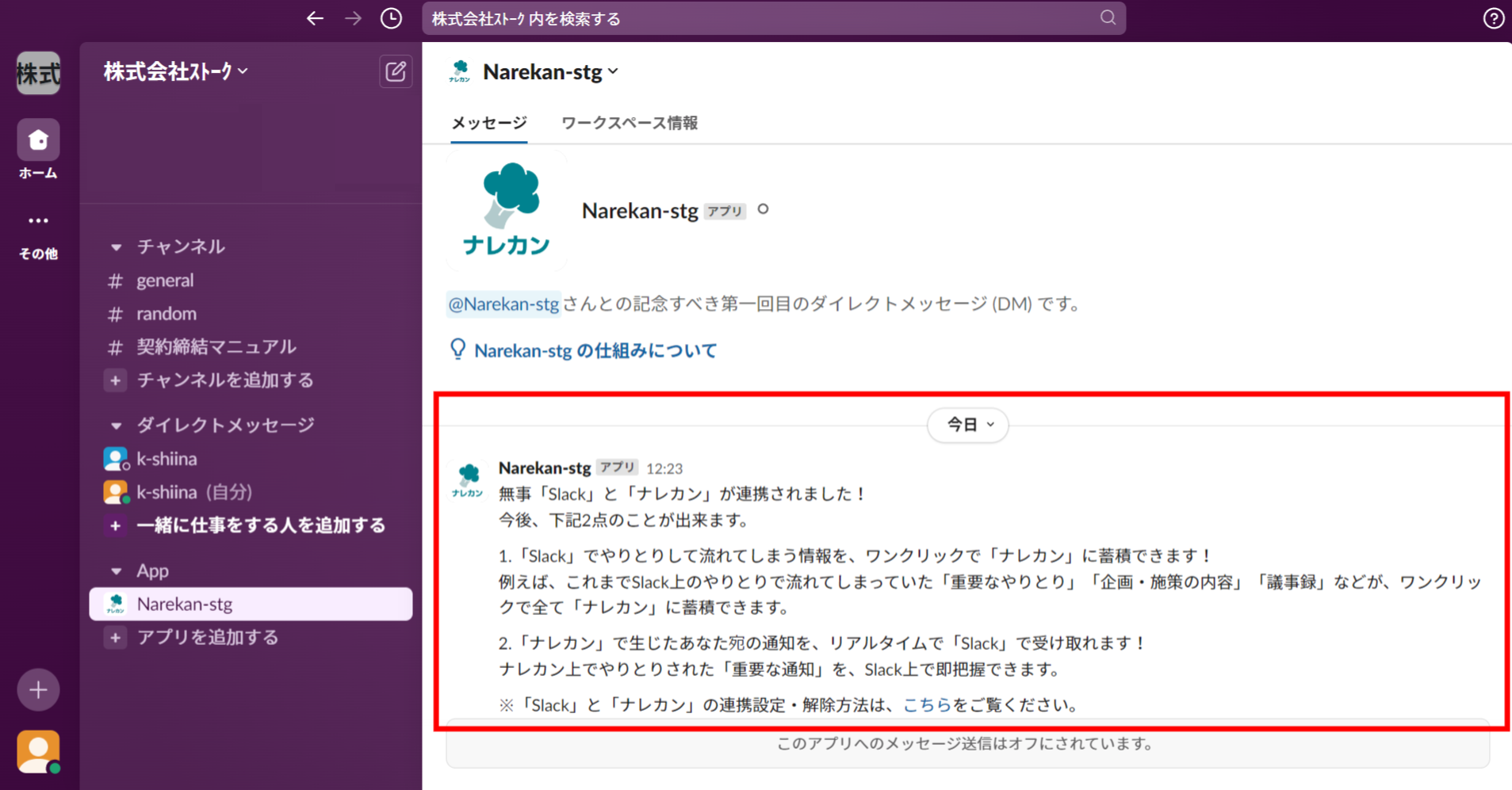The width and height of the screenshot is (1512, 790).
Task: Focus the 株式会社ストーク内を検索する search field
Action: tap(773, 18)
